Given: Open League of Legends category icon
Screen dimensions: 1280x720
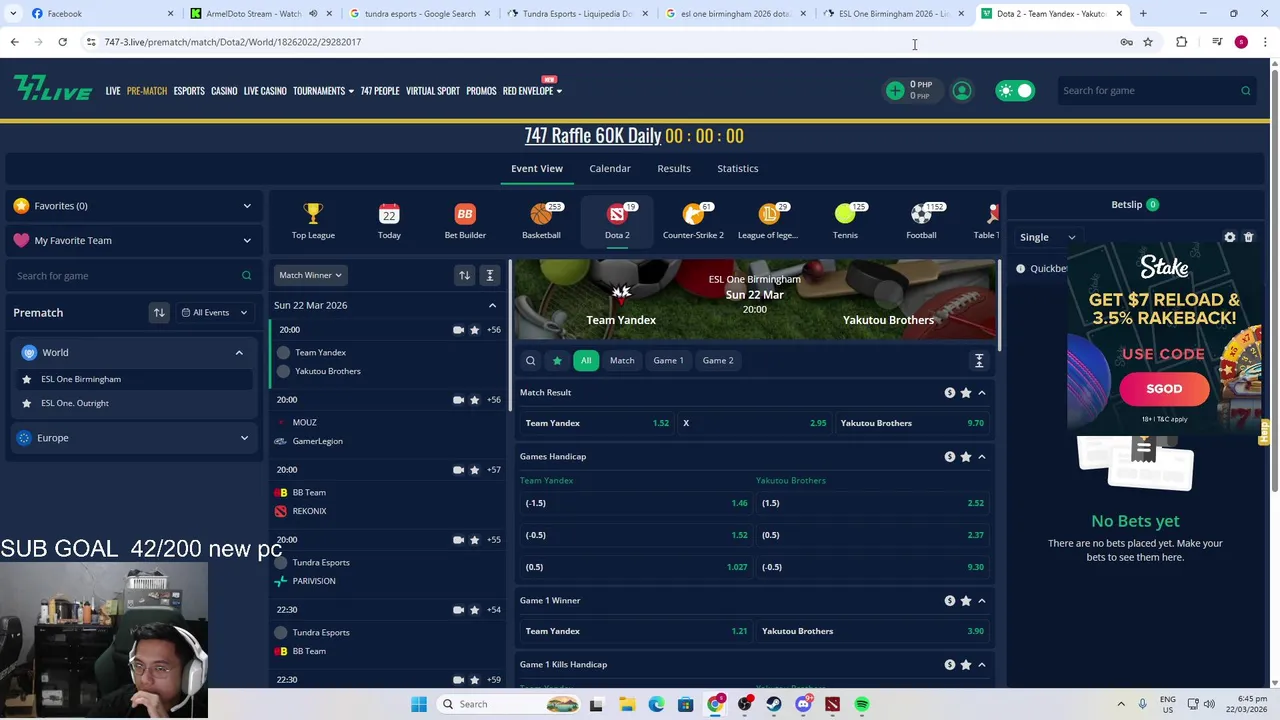Looking at the screenshot, I should click(769, 221).
